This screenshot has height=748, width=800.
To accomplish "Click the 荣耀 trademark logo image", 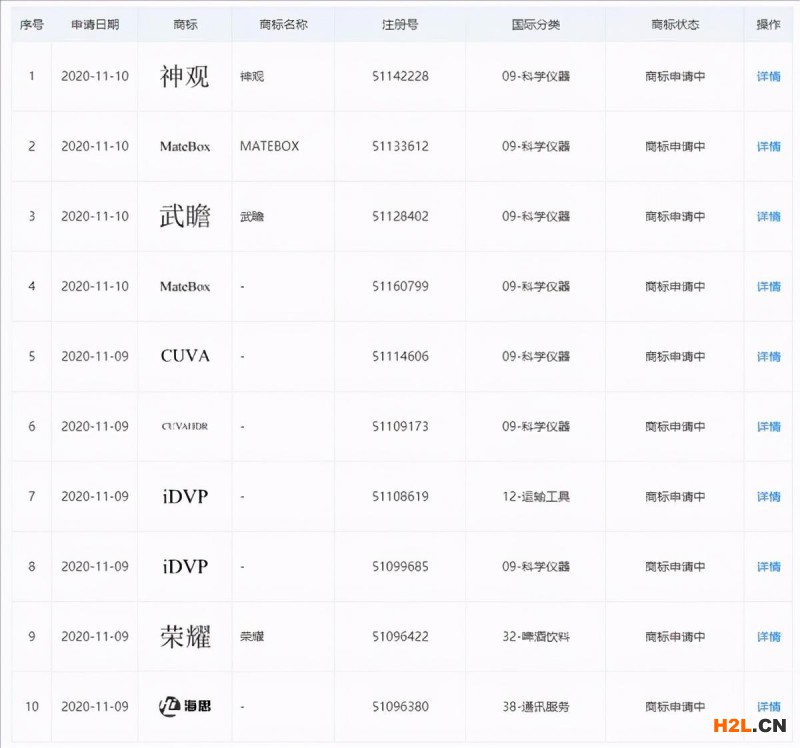I will 185,636.
